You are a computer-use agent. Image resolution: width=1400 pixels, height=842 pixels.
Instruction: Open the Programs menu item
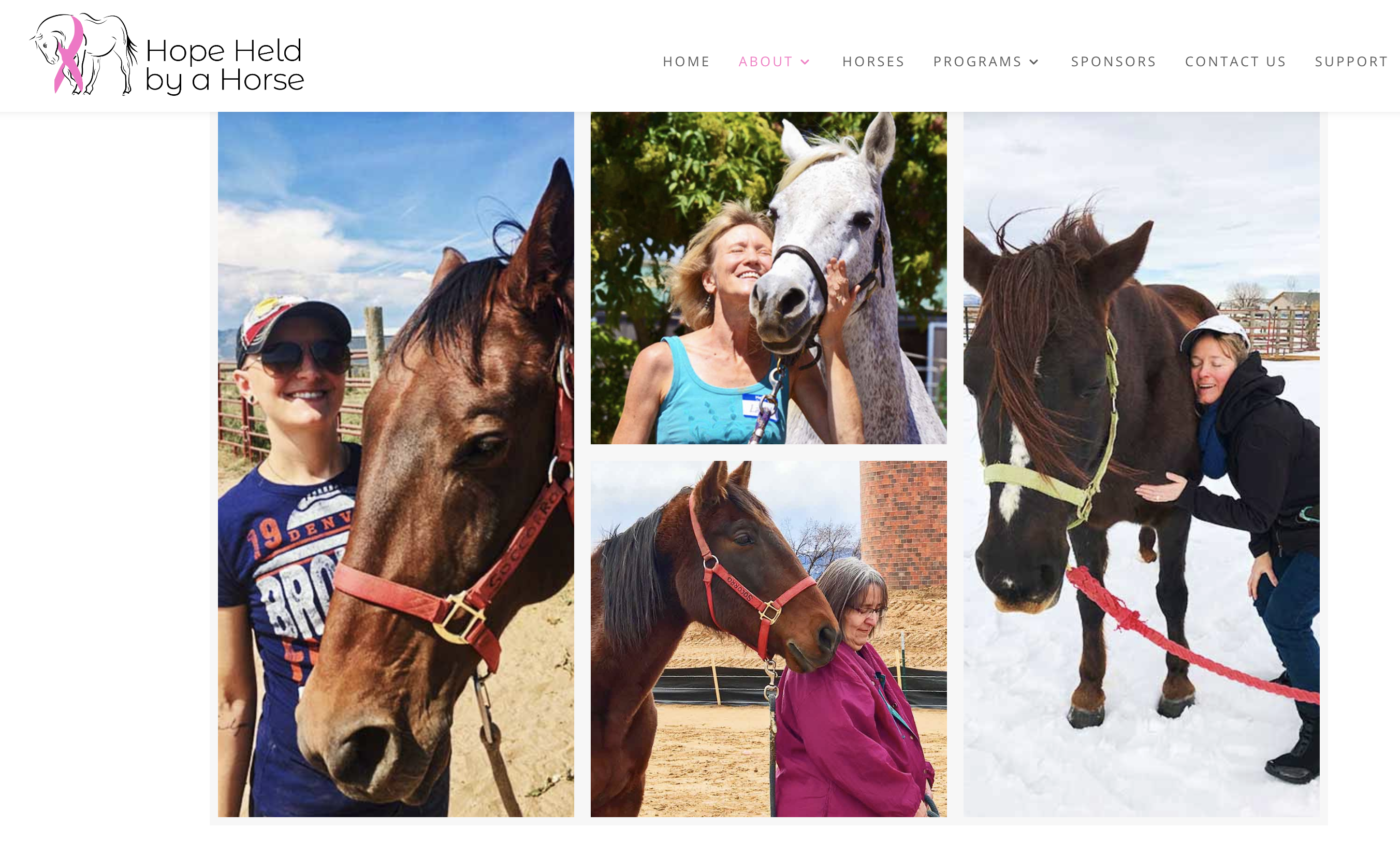[x=978, y=61]
